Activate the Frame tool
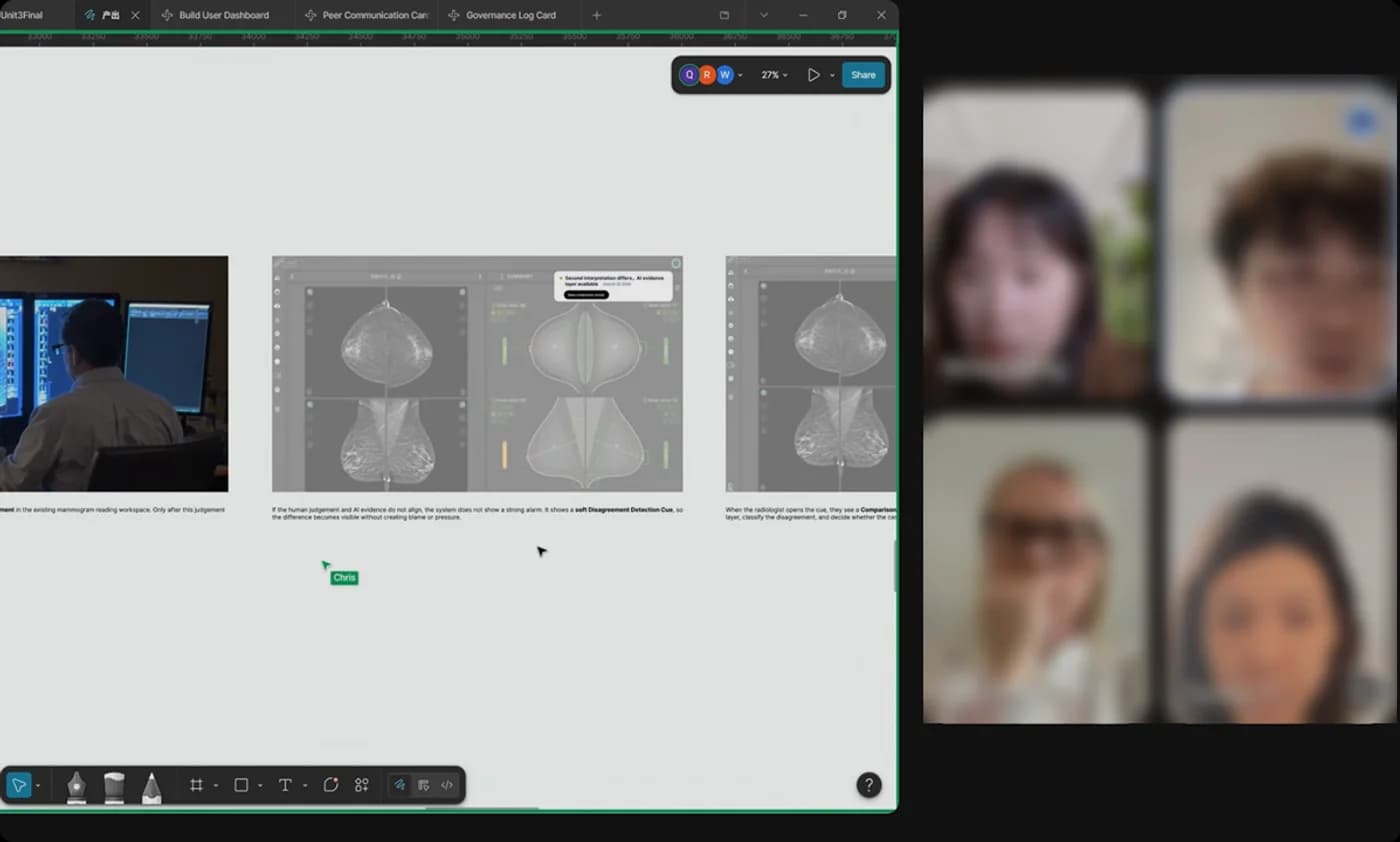 point(196,785)
